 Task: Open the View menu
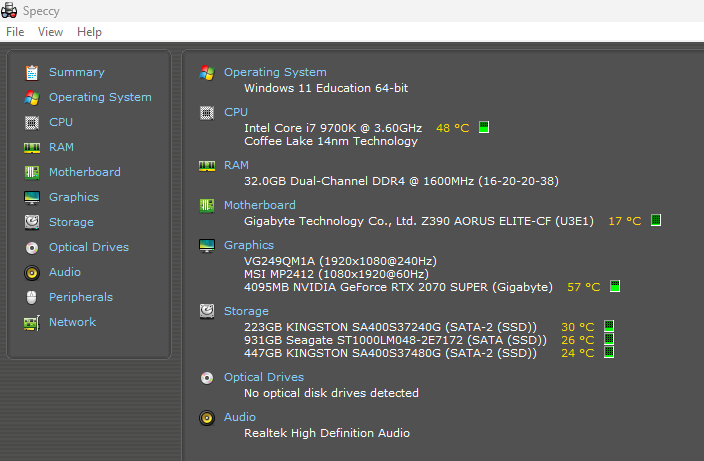tap(50, 32)
